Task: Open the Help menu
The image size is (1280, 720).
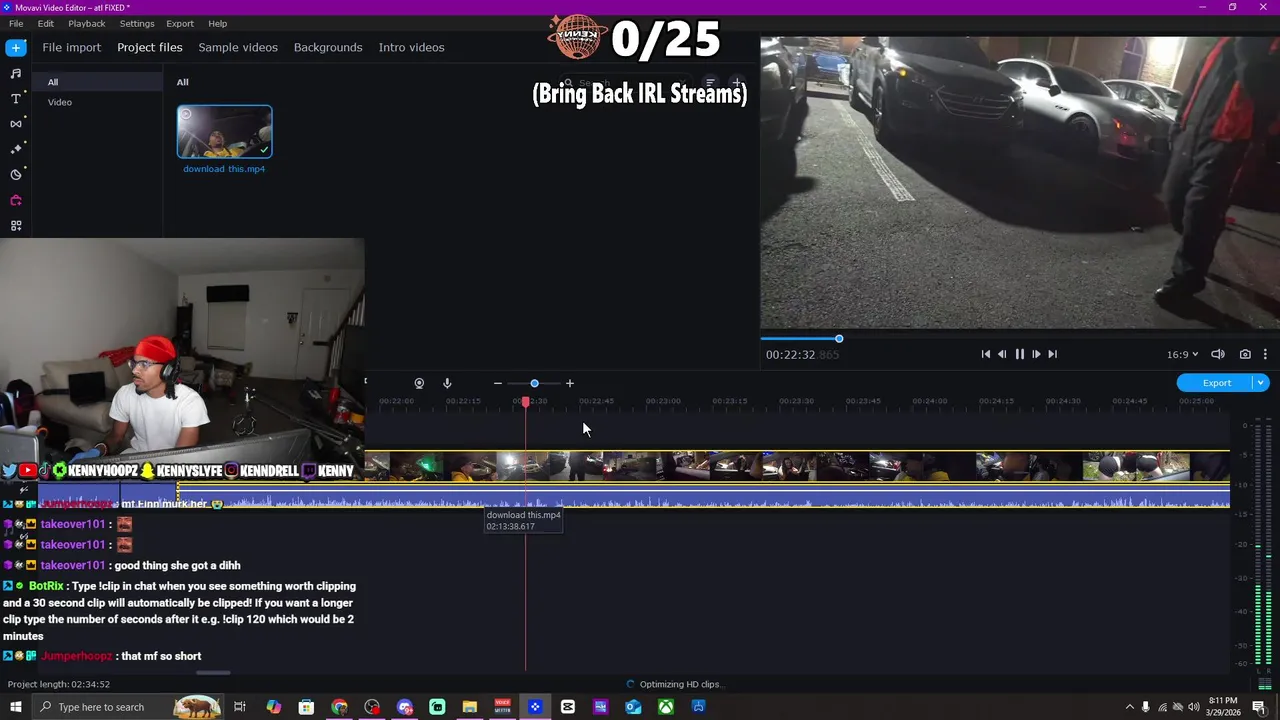Action: (218, 23)
